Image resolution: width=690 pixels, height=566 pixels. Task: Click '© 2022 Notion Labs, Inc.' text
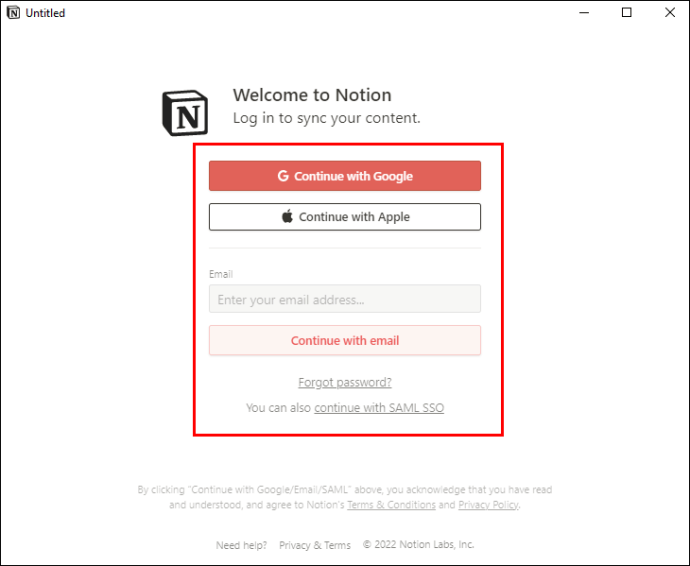coord(418,544)
